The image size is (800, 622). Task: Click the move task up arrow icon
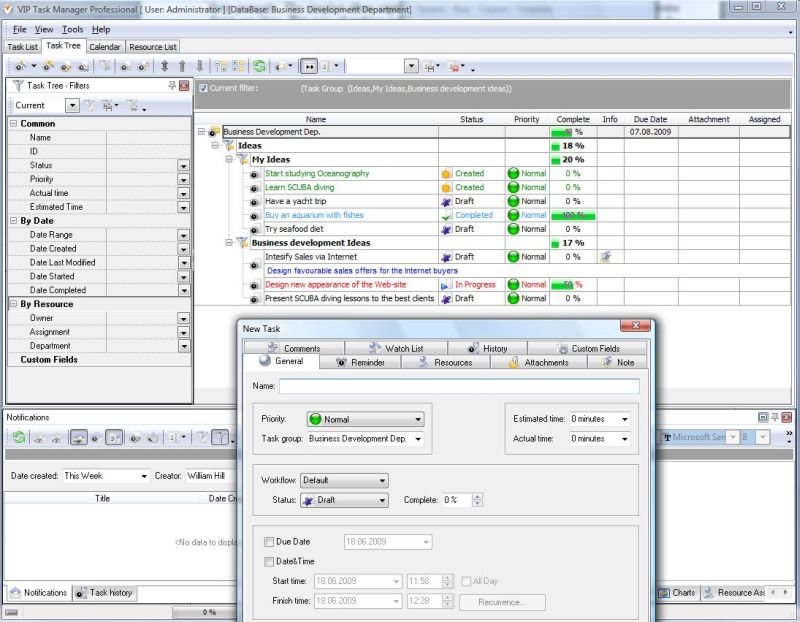182,66
